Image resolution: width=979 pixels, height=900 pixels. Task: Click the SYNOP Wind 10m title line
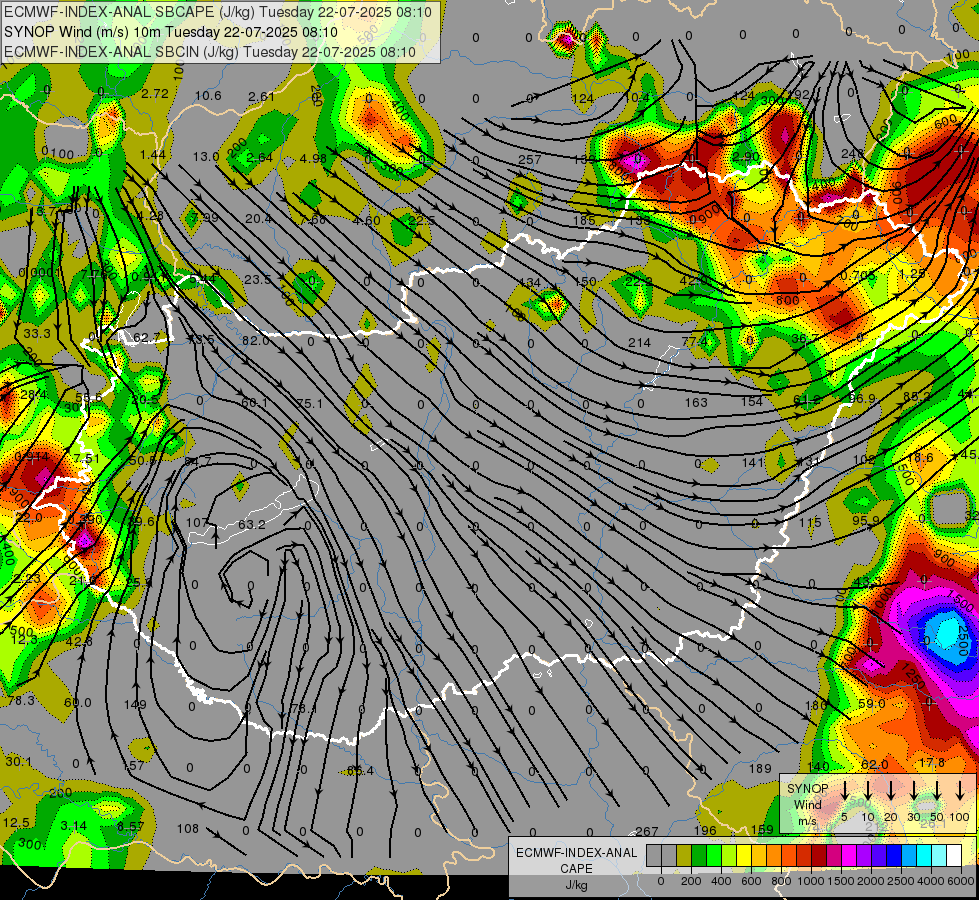[170, 32]
